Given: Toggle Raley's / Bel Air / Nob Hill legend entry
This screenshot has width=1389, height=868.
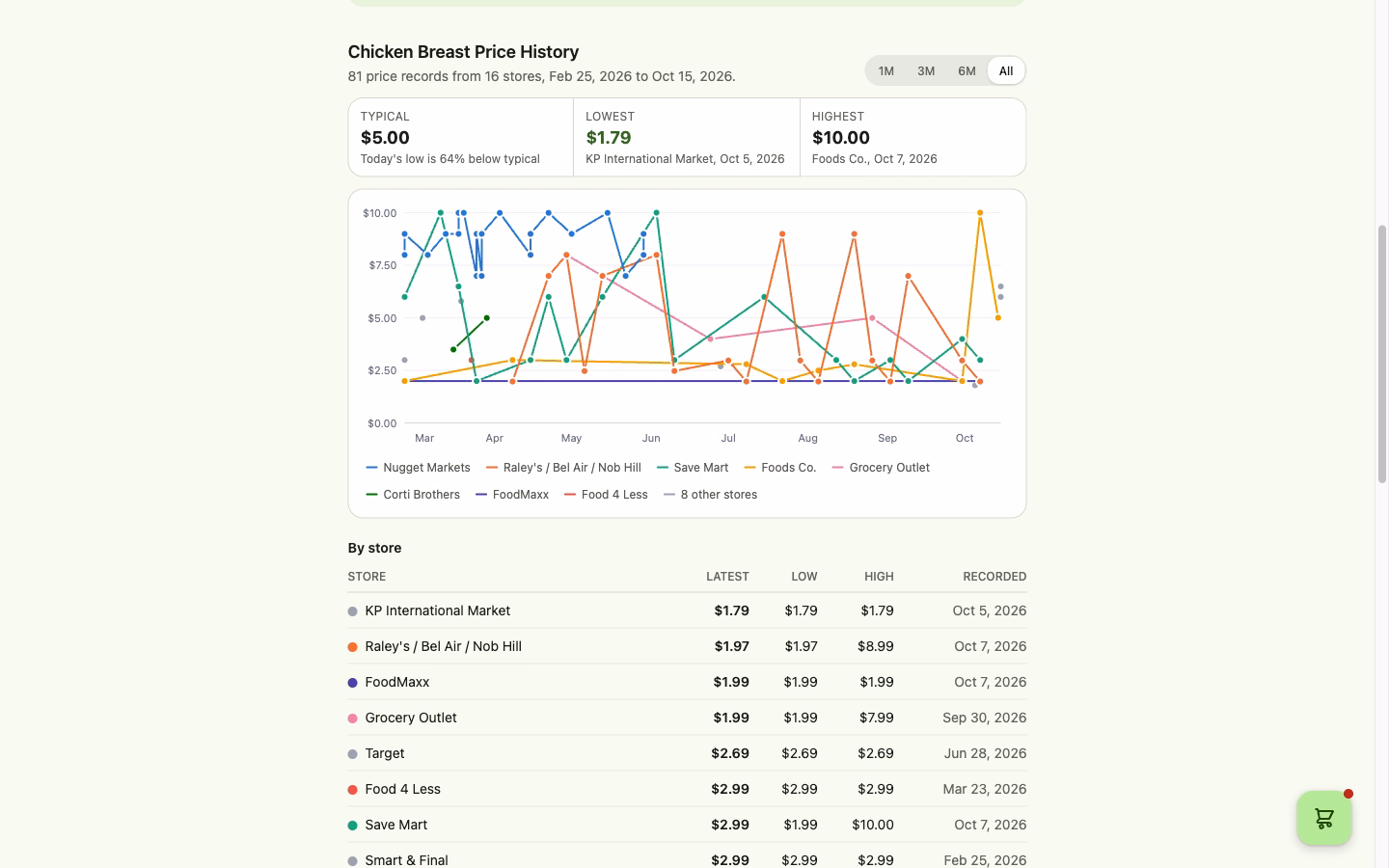Looking at the screenshot, I should coord(563,468).
